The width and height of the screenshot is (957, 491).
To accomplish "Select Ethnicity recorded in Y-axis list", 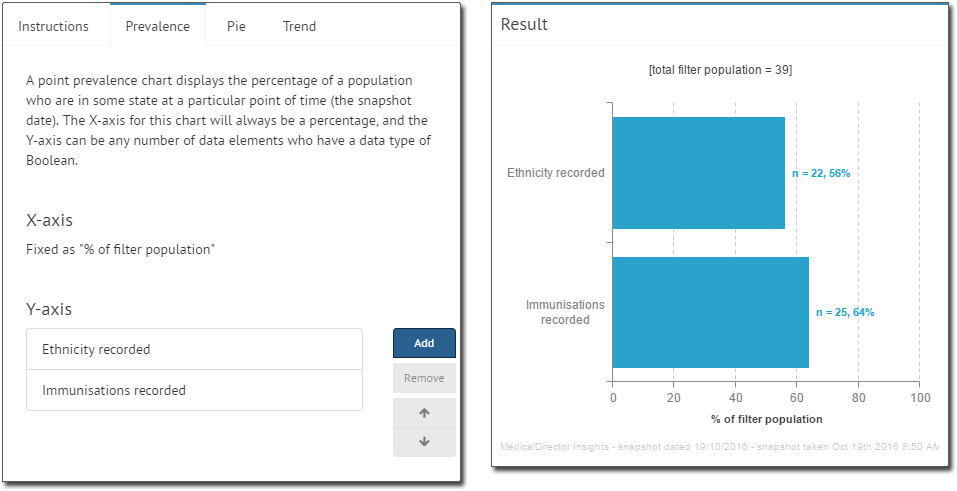I will point(194,349).
